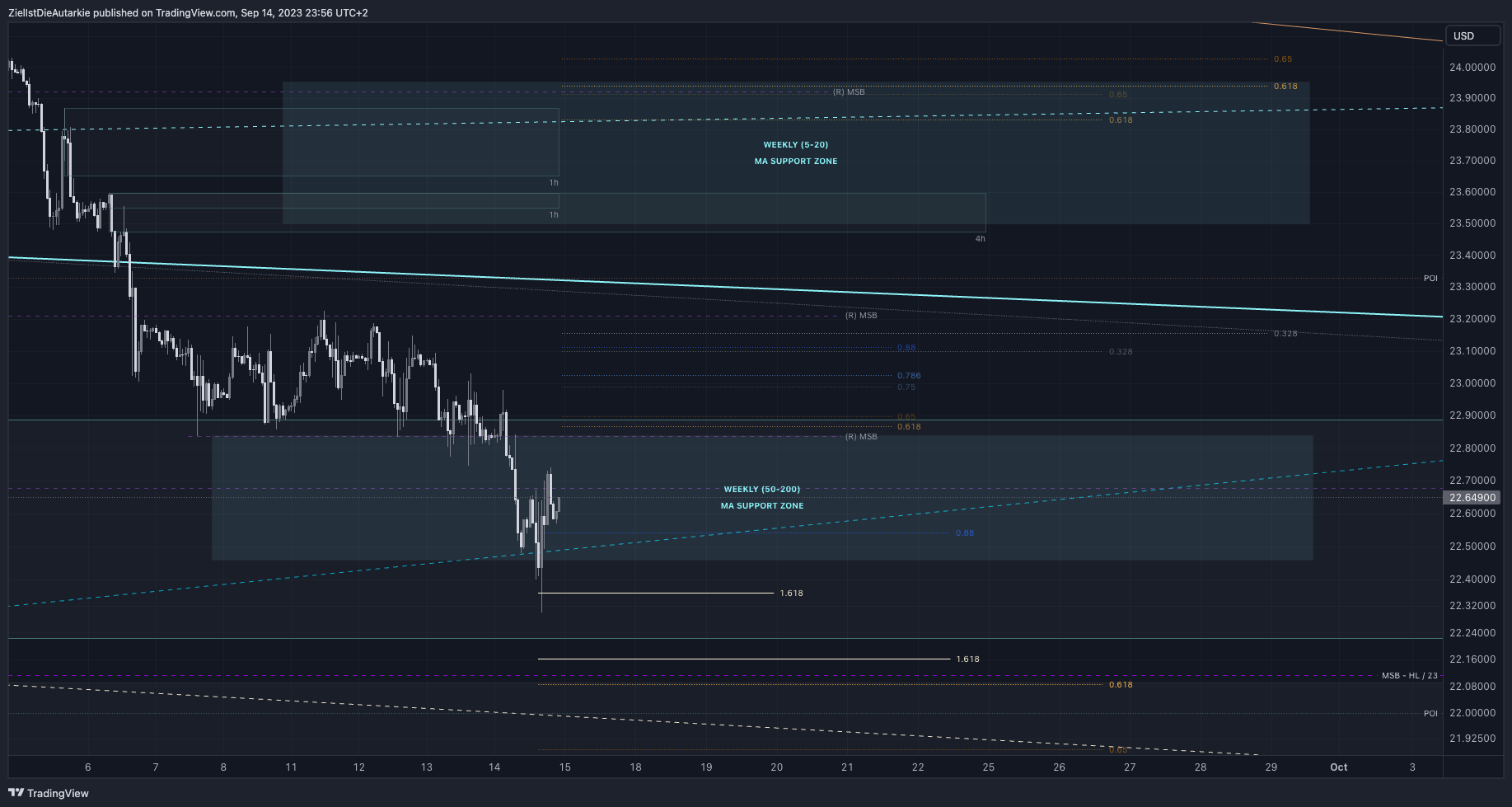Screen dimensions: 1512x807
Task: Click the current price label 22.64900
Action: coord(1472,498)
